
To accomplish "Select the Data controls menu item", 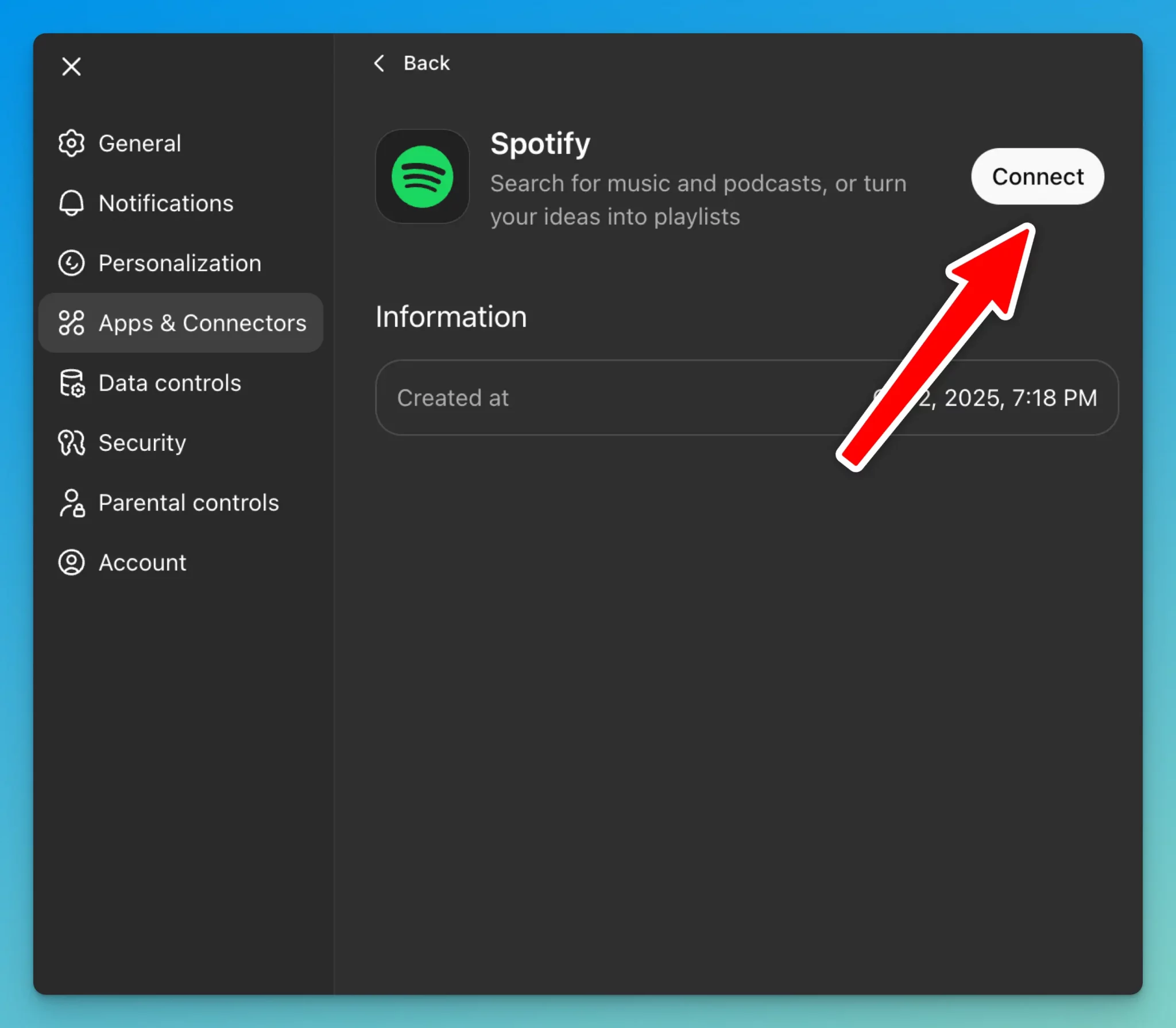I will [169, 383].
